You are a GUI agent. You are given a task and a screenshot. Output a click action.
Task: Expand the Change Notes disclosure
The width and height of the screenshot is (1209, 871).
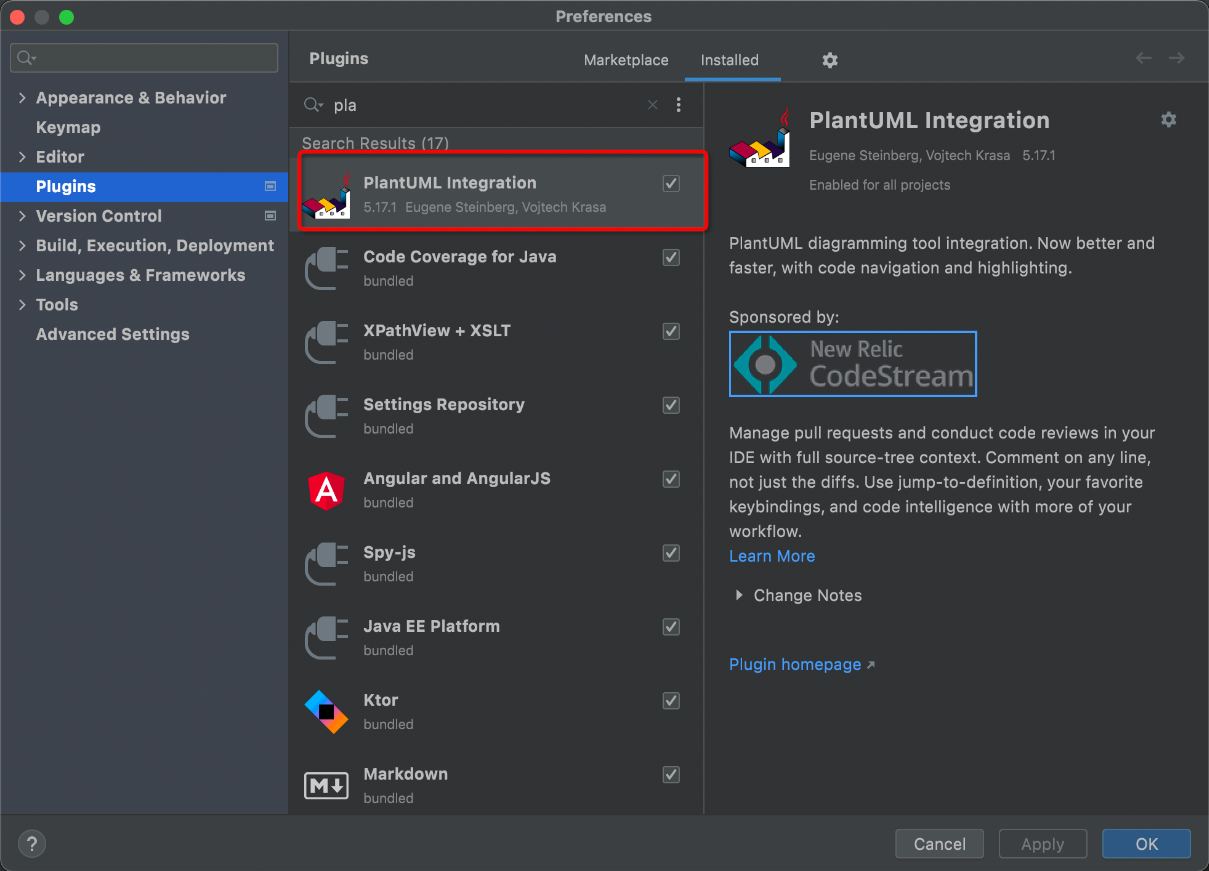pos(739,595)
